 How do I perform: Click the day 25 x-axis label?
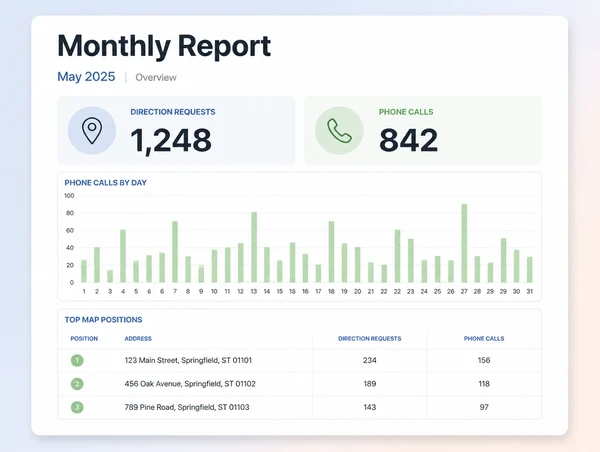(x=437, y=292)
